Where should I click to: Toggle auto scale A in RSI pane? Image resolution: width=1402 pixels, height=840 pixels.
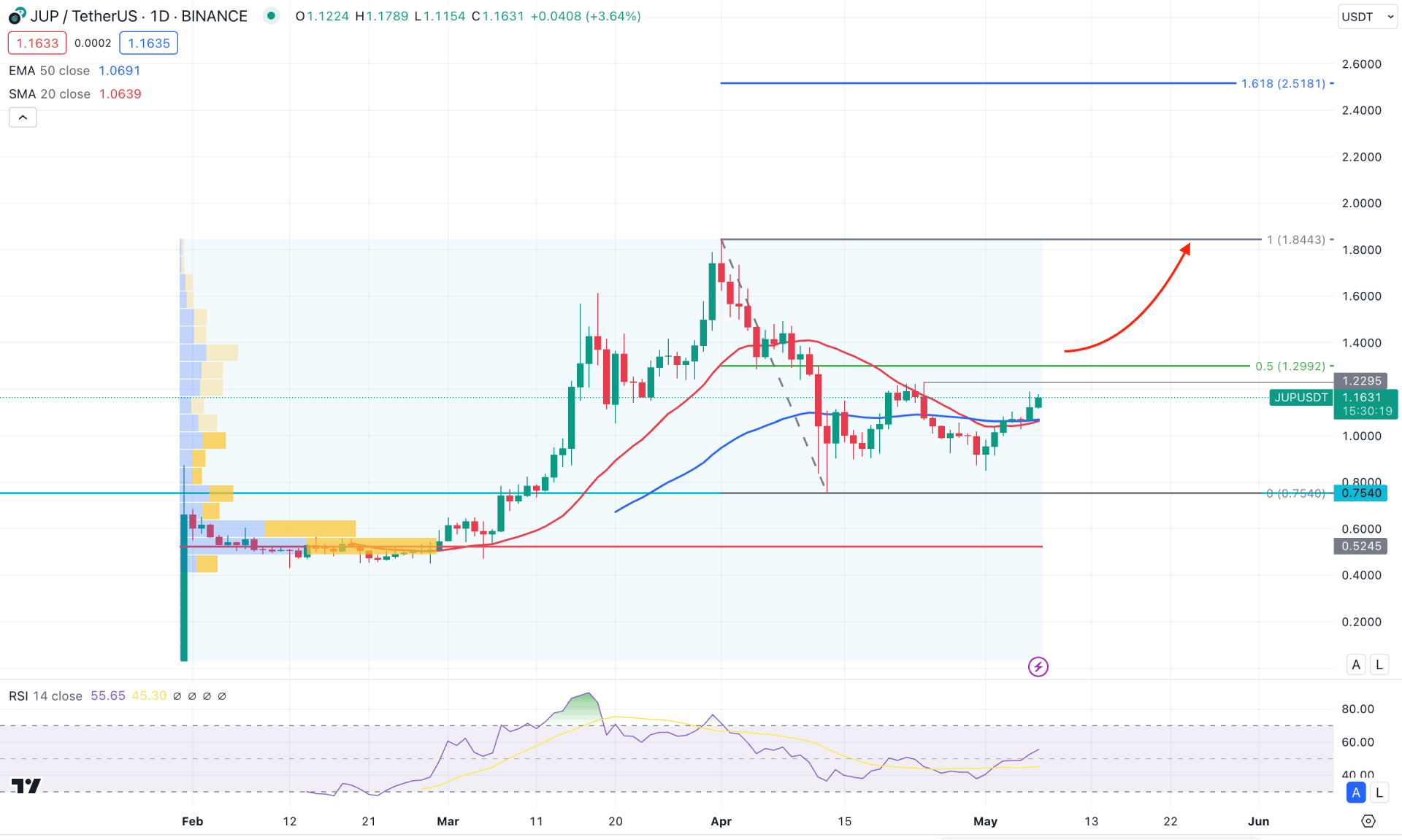click(1356, 793)
